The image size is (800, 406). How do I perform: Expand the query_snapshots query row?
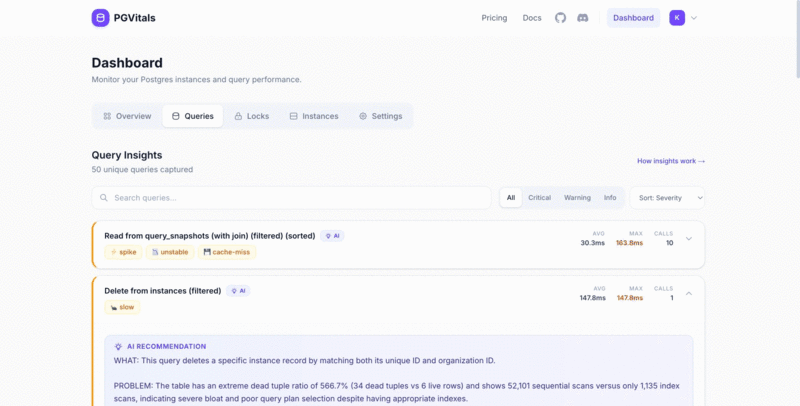688,239
